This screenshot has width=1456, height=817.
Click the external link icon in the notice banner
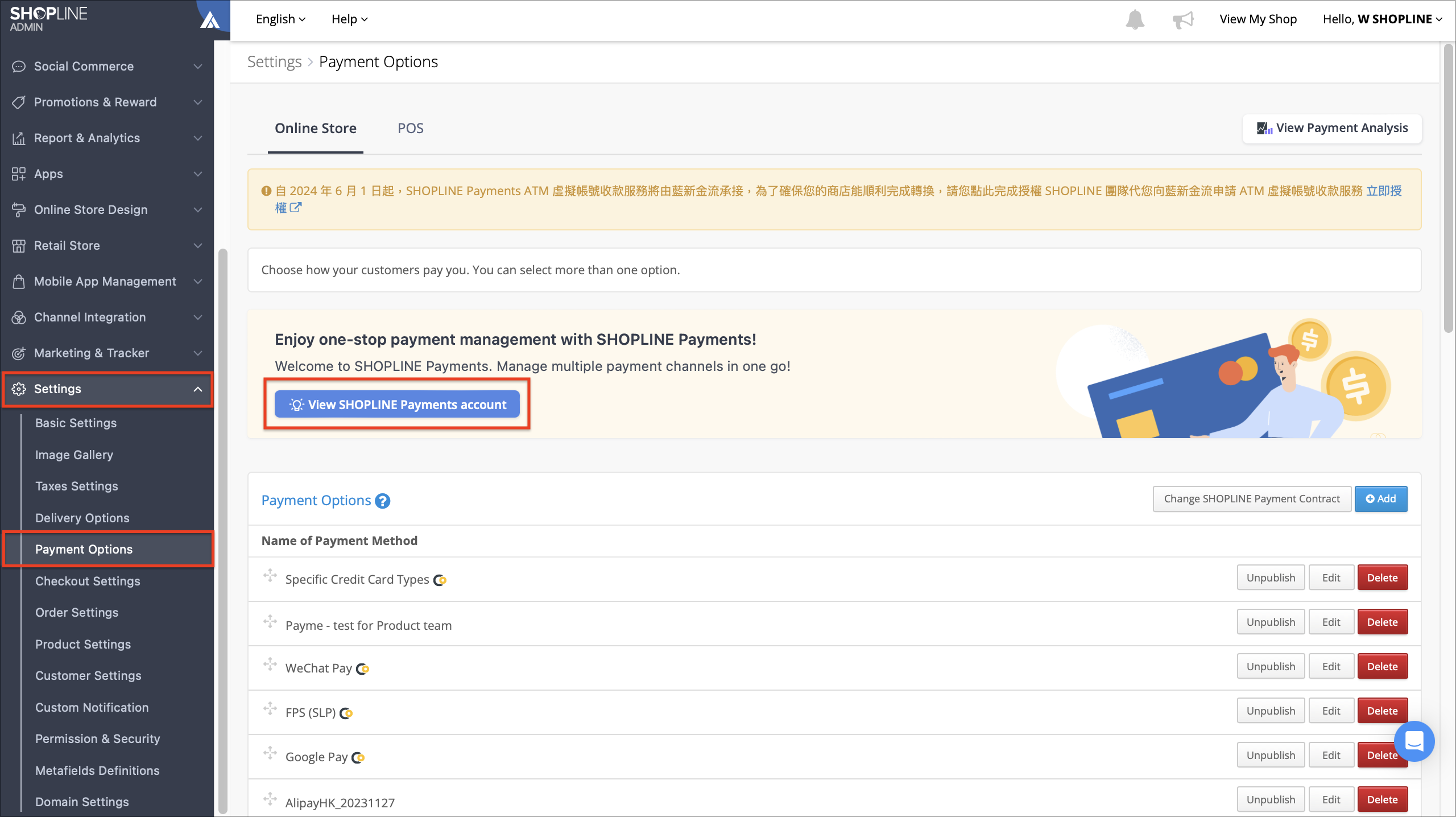[x=295, y=208]
